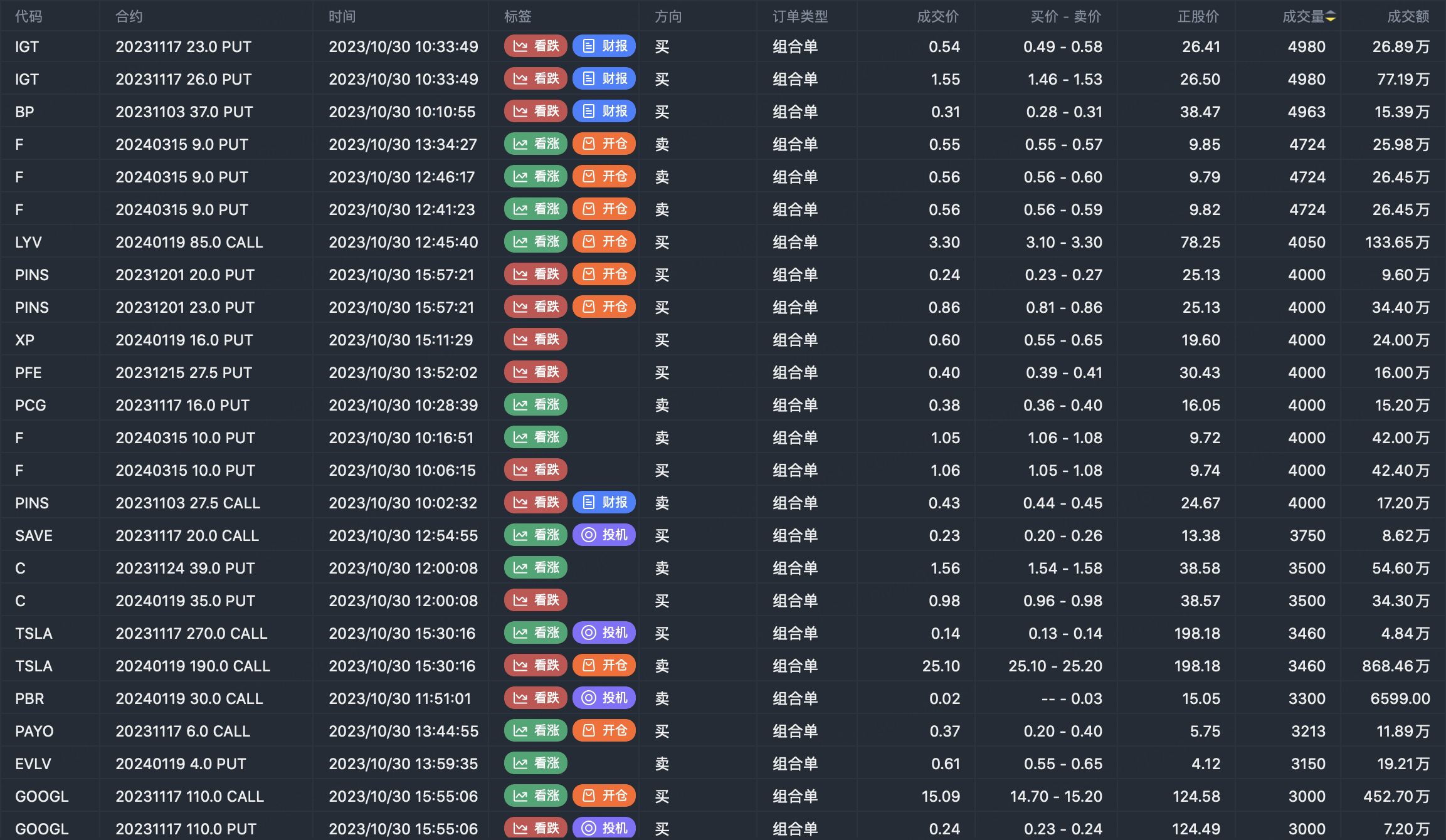
Task: Select contract 20231124 39.0 PUT
Action: point(185,568)
